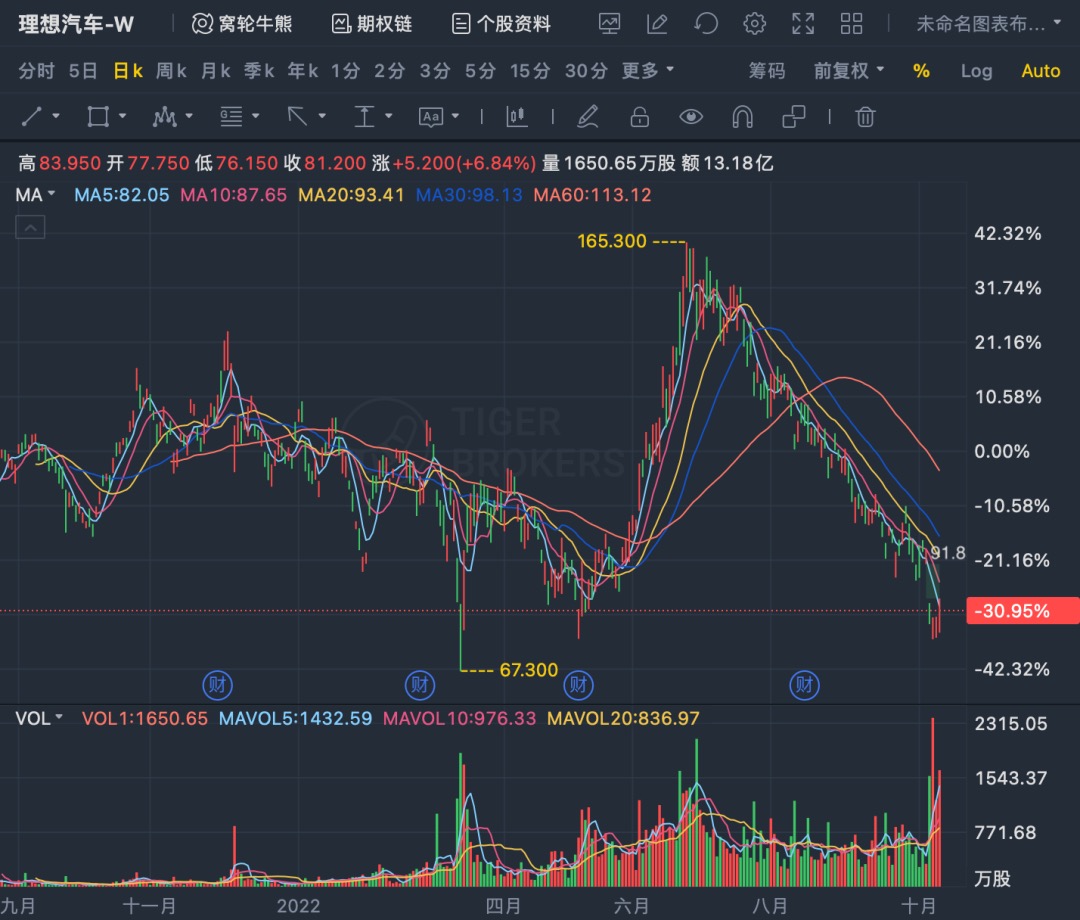
Task: Open 个股资料 stock profile
Action: pyautogui.click(x=502, y=23)
